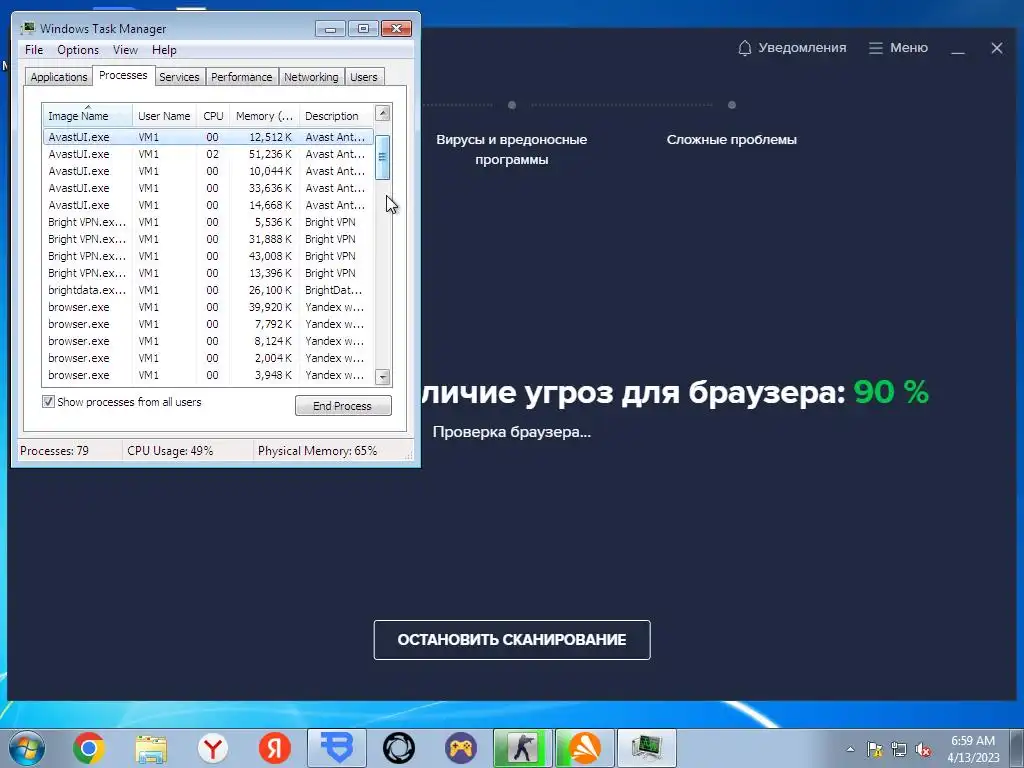Open the black circular lens taskbar icon
The image size is (1024, 768).
[399, 748]
